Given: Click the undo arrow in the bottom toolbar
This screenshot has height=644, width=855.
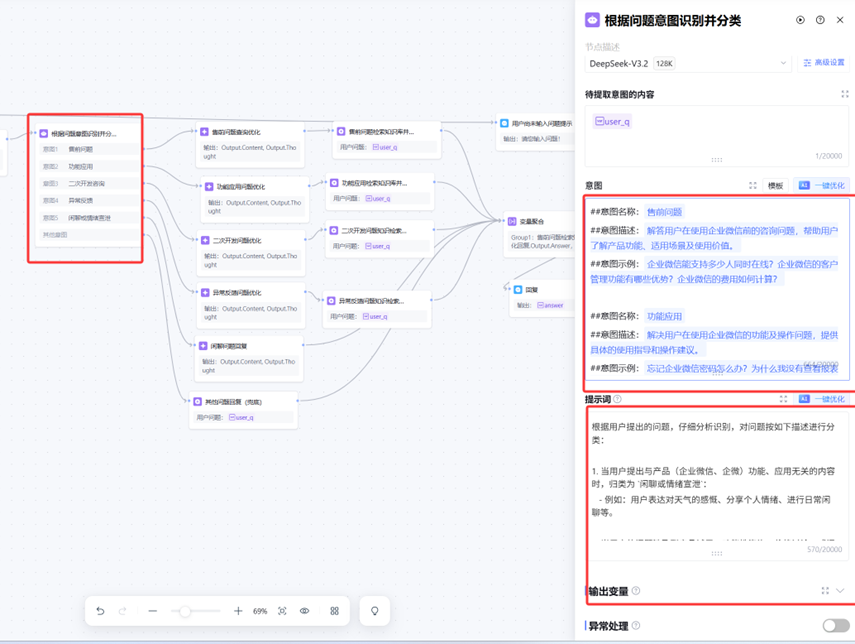Looking at the screenshot, I should pos(100,611).
